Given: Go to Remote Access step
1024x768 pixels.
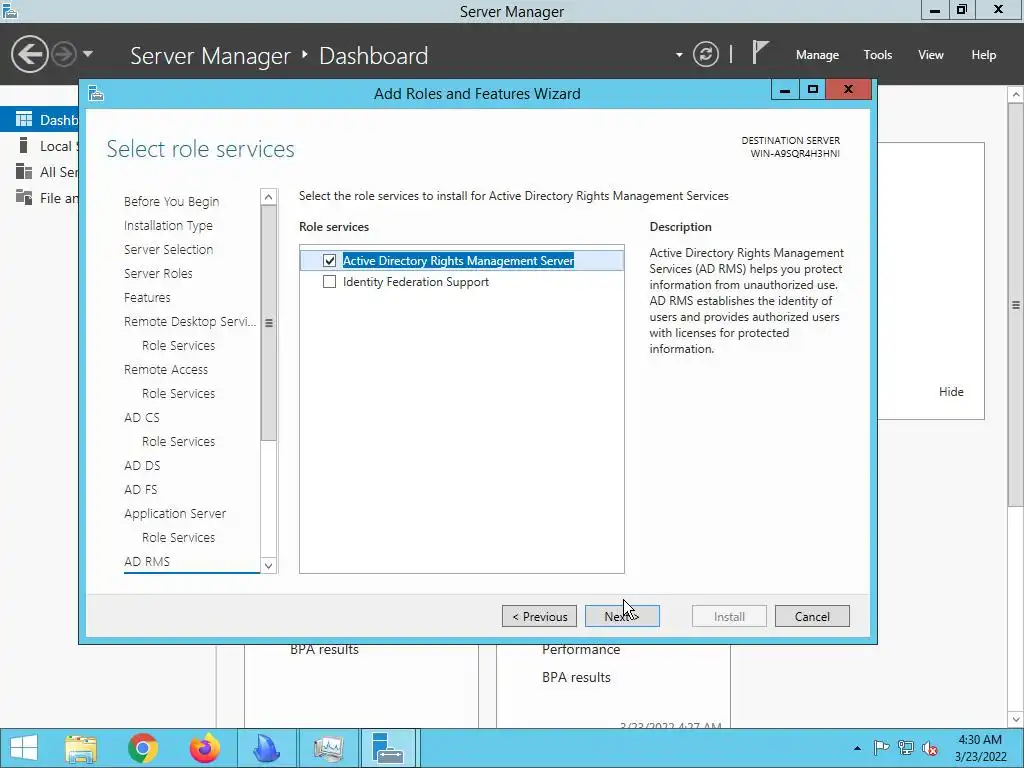Looking at the screenshot, I should (x=166, y=370).
